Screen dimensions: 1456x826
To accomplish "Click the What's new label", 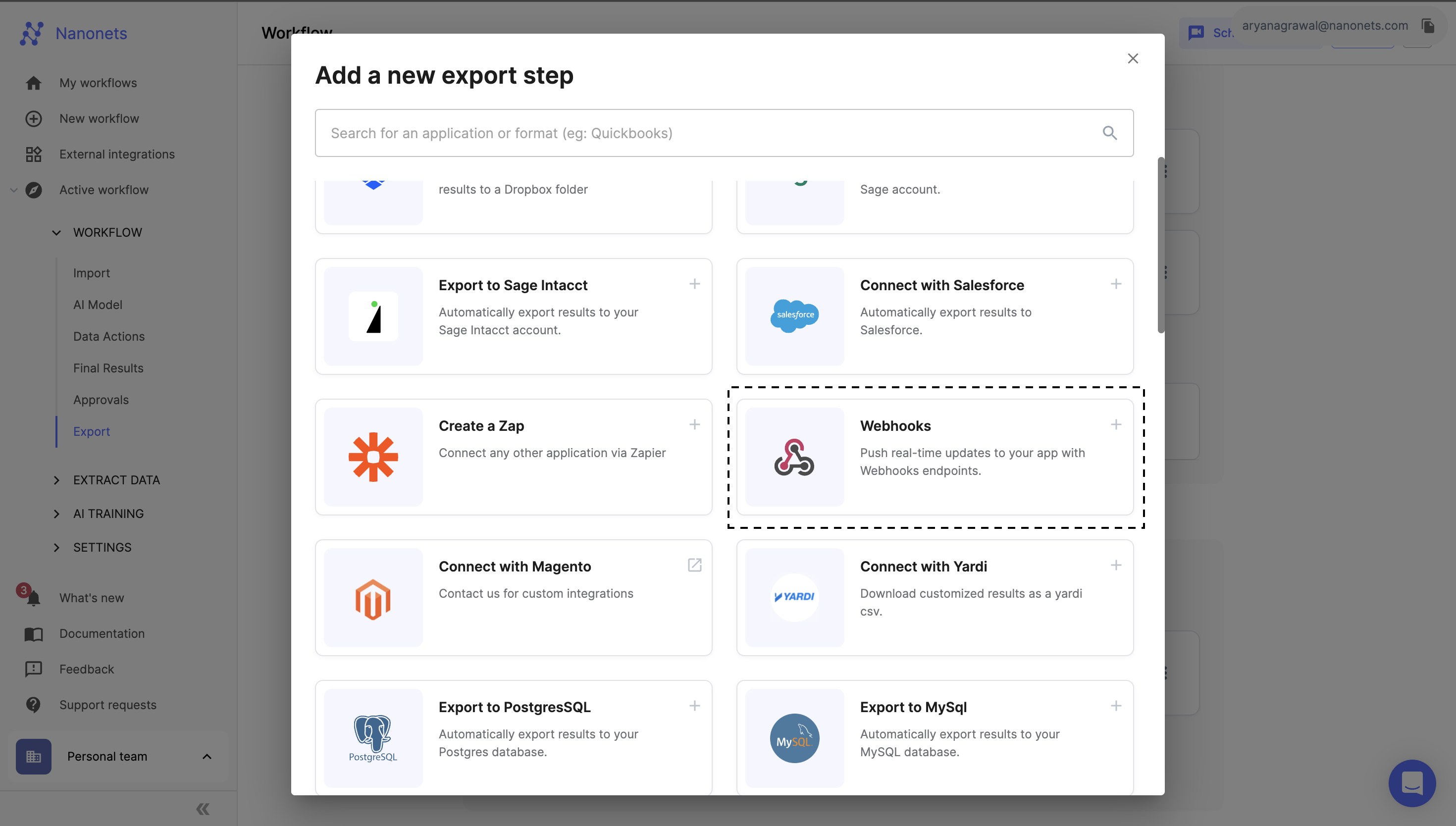I will pyautogui.click(x=92, y=598).
